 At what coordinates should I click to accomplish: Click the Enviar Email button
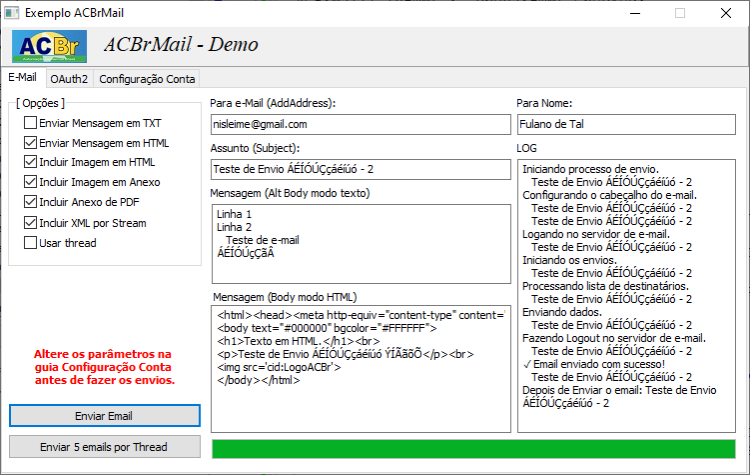tap(104, 416)
